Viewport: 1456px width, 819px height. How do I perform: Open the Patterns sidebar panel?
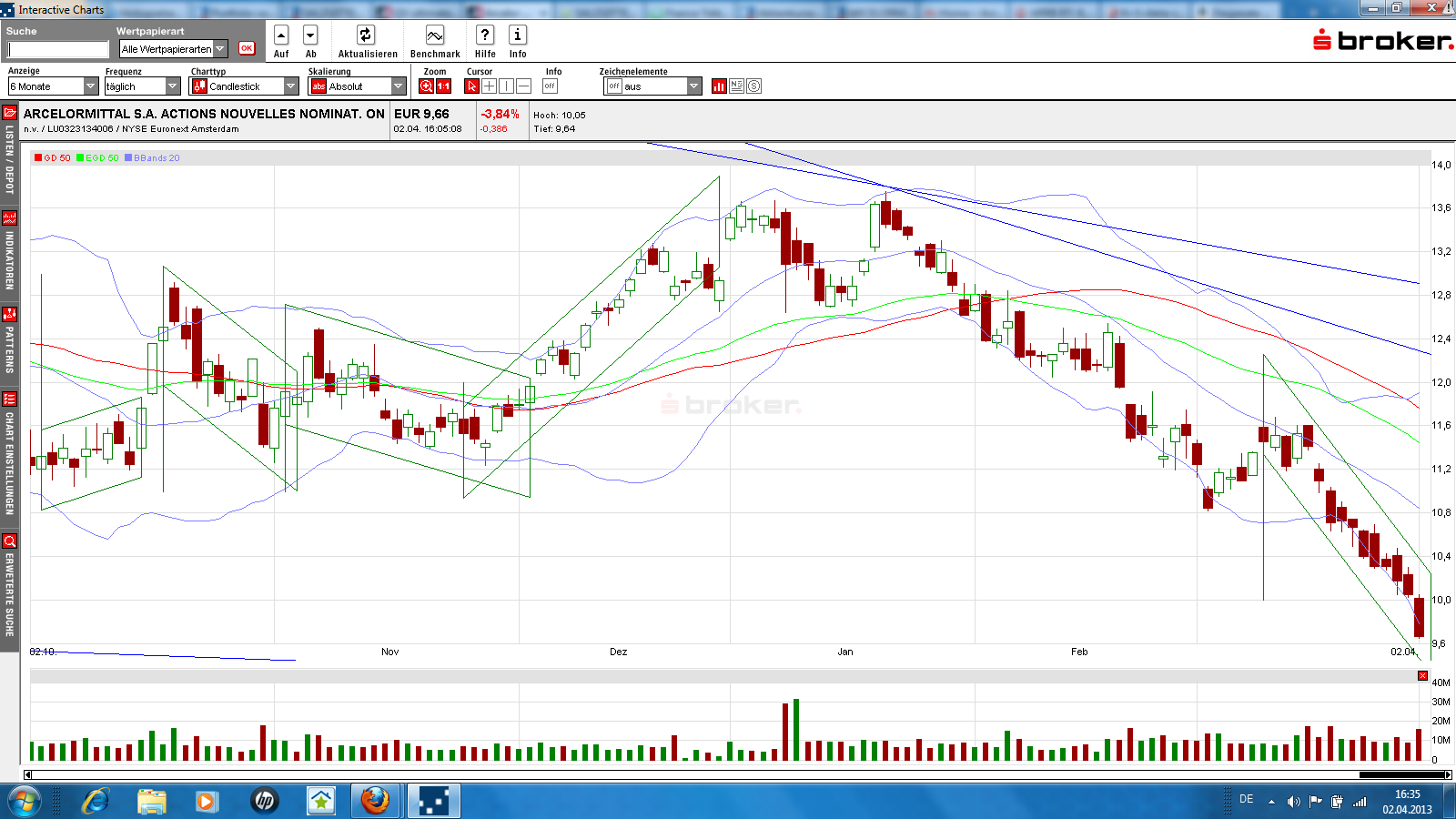[x=9, y=314]
